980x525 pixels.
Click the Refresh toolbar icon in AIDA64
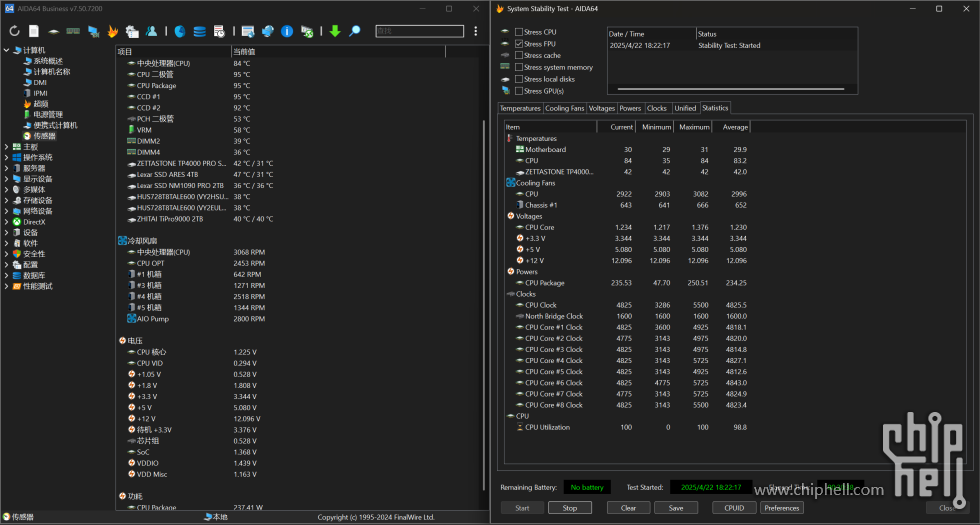[x=14, y=31]
